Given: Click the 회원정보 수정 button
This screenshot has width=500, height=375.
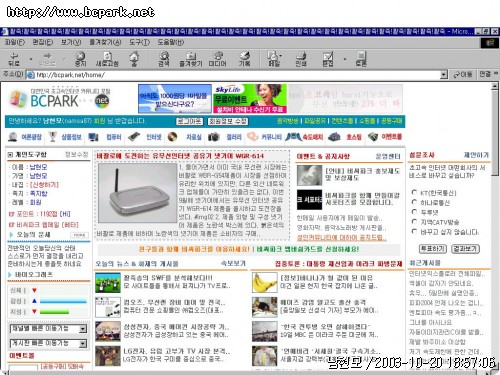Looking at the screenshot, I should tap(228, 121).
